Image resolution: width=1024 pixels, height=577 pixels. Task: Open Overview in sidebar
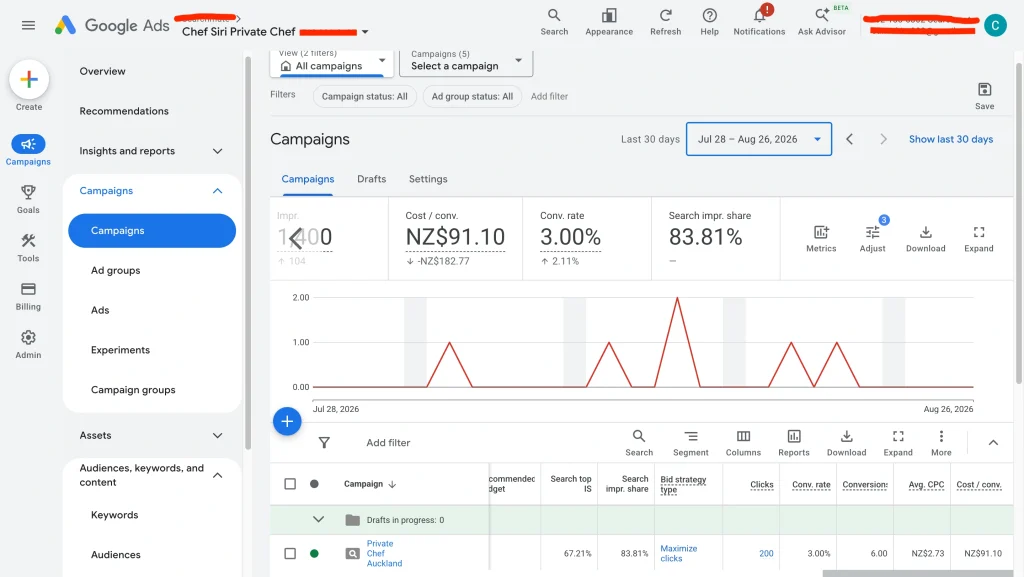[x=103, y=71]
